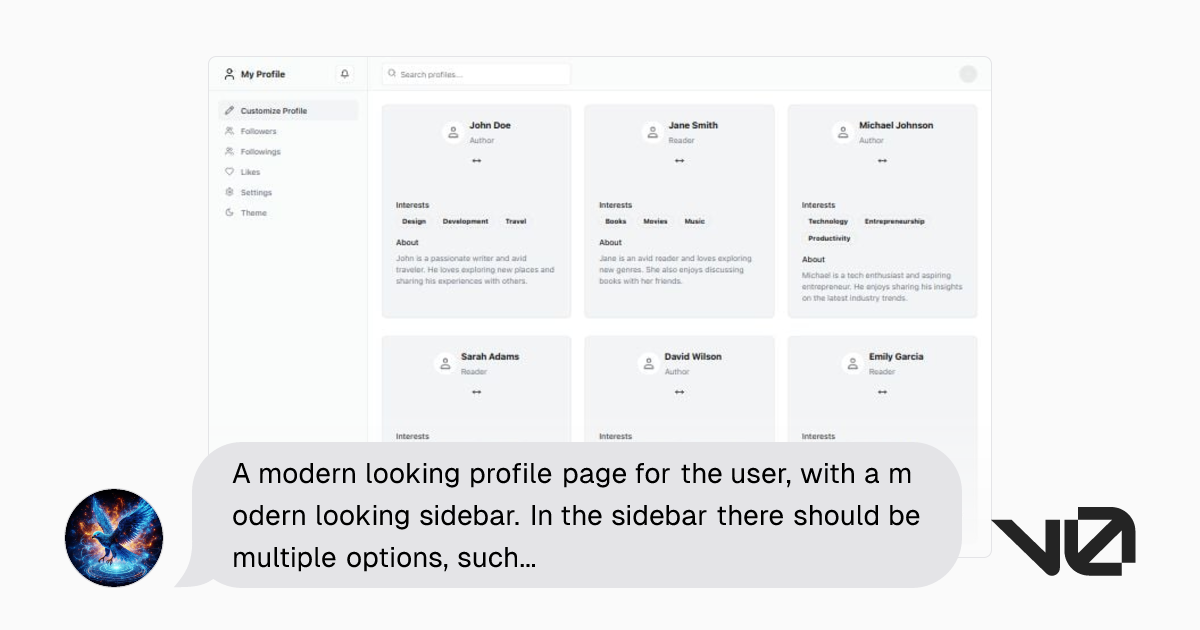This screenshot has width=1200, height=630.
Task: Click the Followers people icon in sidebar
Action: point(230,131)
